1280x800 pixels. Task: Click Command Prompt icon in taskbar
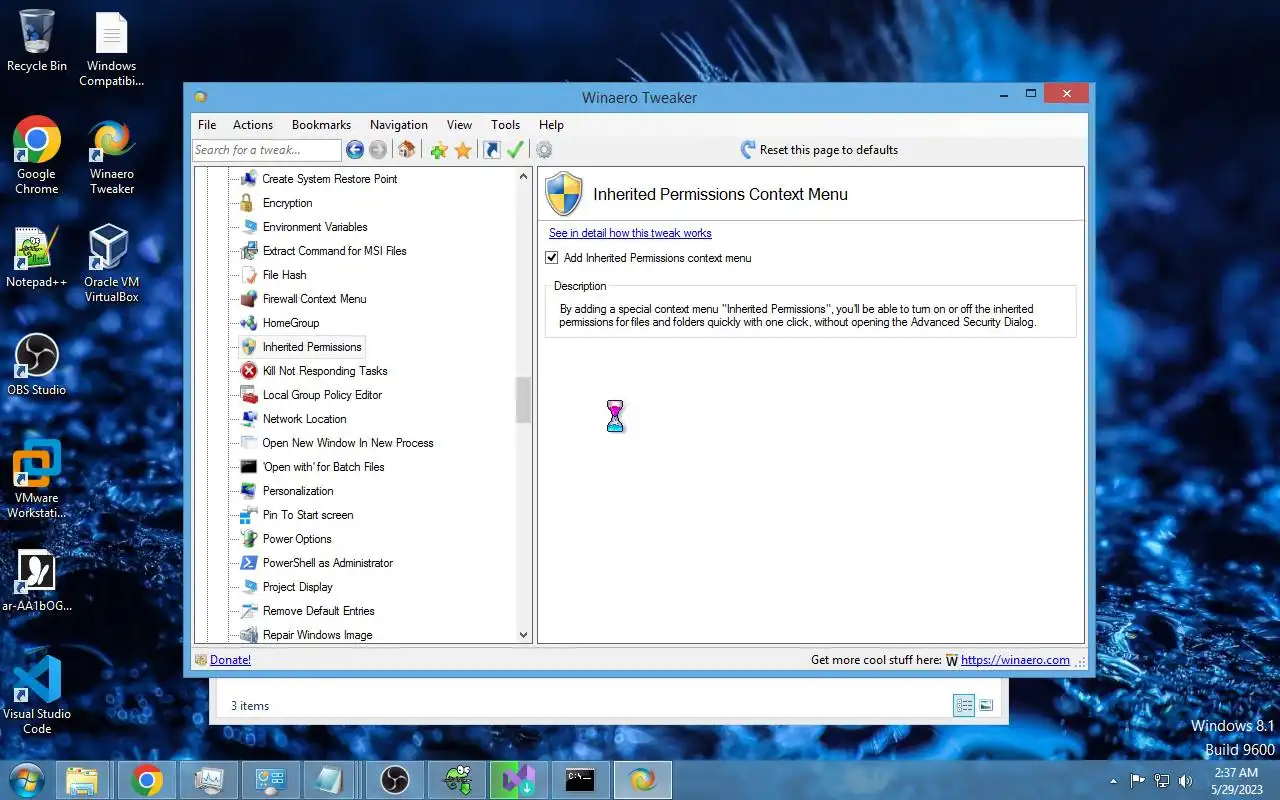click(x=580, y=780)
